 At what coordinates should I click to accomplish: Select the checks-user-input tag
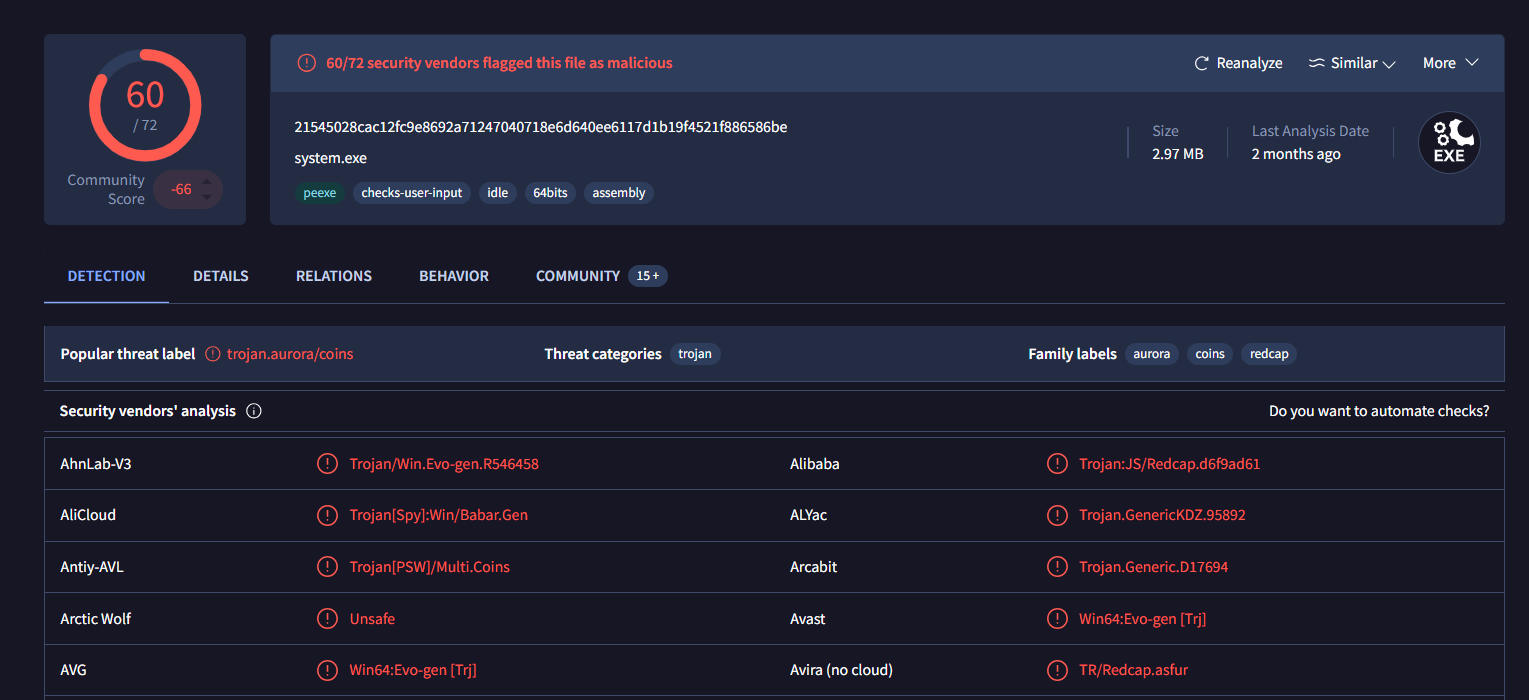tap(412, 193)
